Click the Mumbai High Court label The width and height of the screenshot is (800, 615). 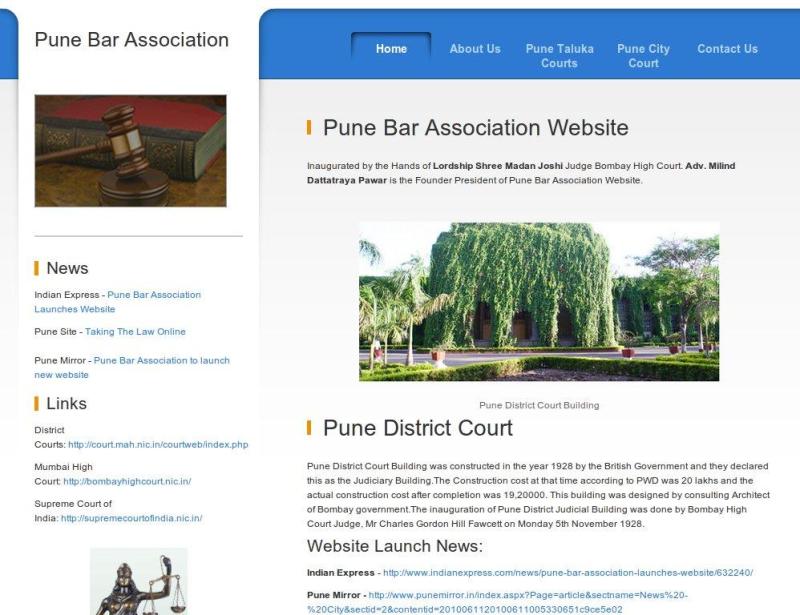[63, 474]
